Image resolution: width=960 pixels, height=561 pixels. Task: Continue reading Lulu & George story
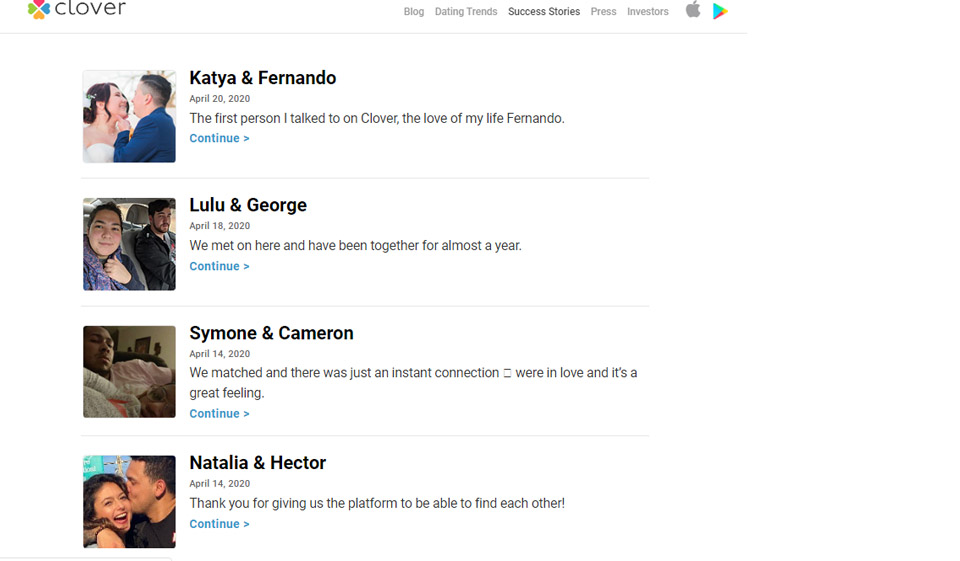click(219, 267)
